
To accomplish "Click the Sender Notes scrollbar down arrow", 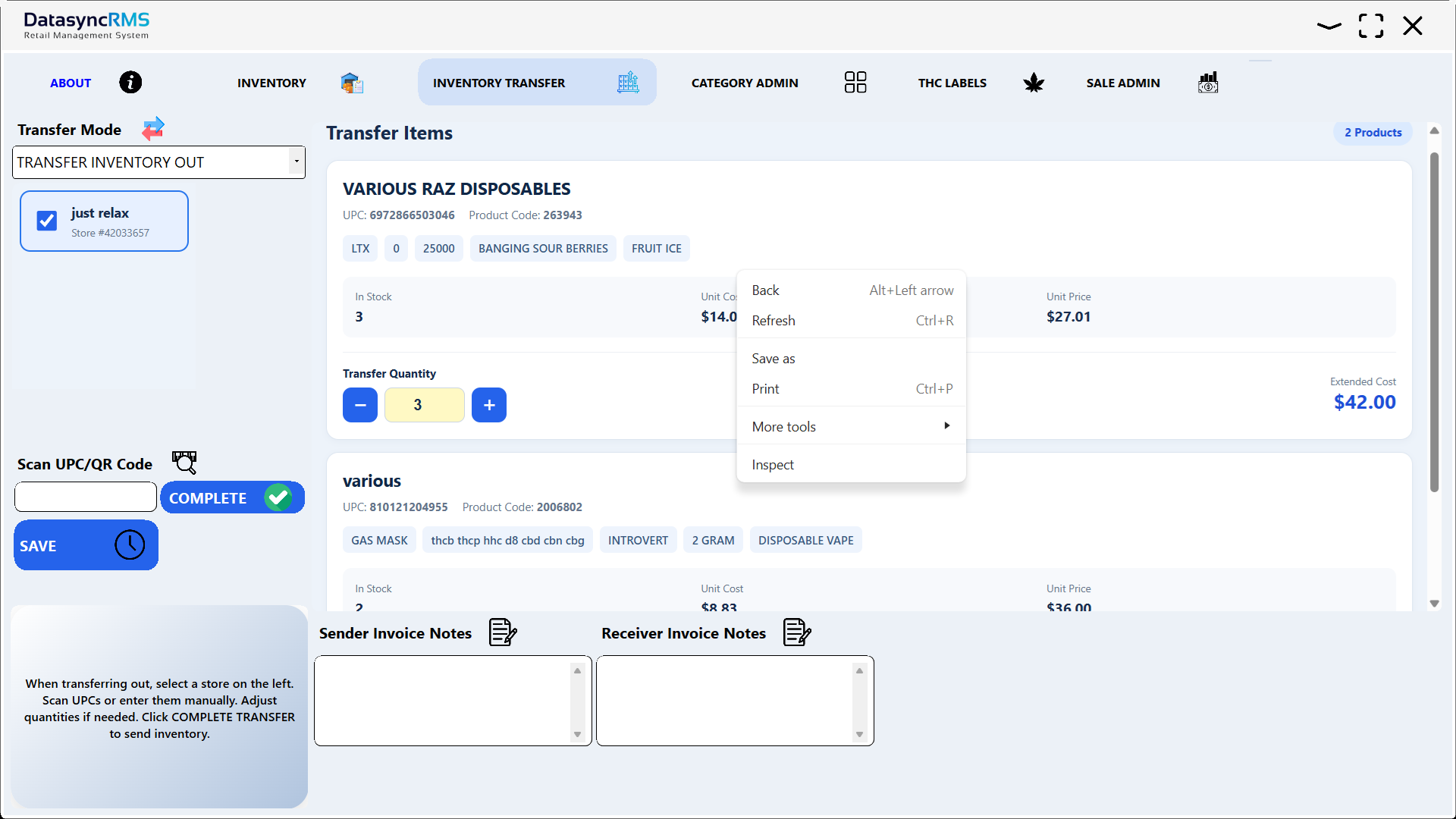I will tap(577, 734).
